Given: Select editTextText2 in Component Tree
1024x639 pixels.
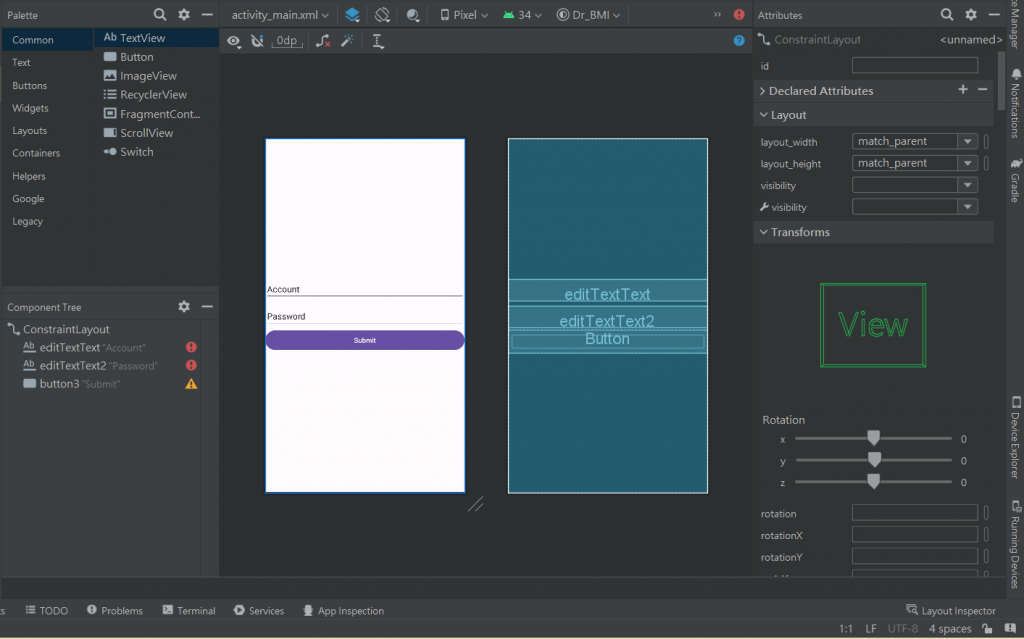Looking at the screenshot, I should coord(72,365).
